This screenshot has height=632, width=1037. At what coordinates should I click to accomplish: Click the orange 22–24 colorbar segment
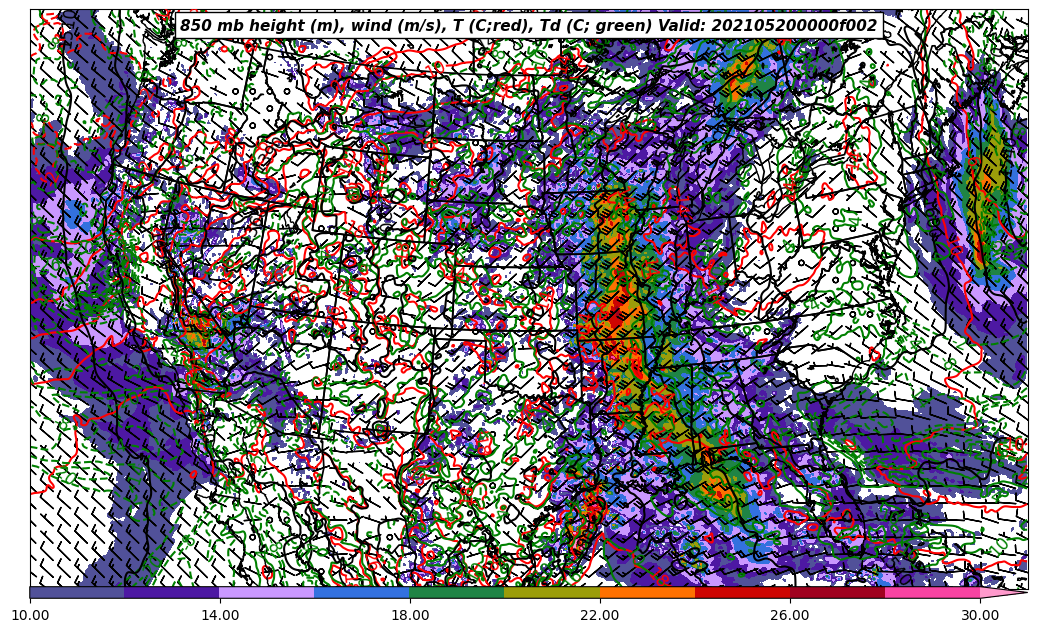(647, 592)
